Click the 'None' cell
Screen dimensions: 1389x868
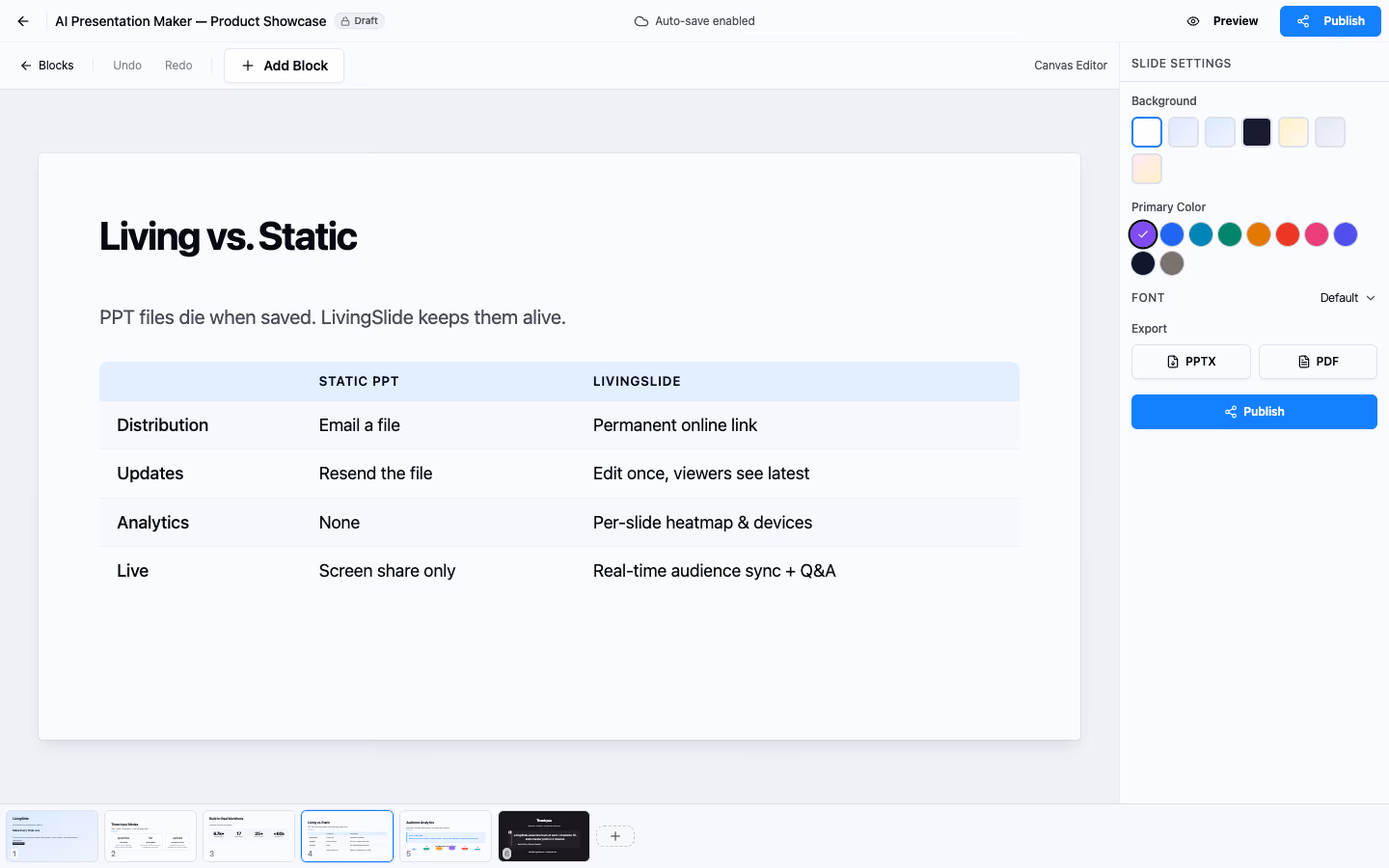pos(340,523)
